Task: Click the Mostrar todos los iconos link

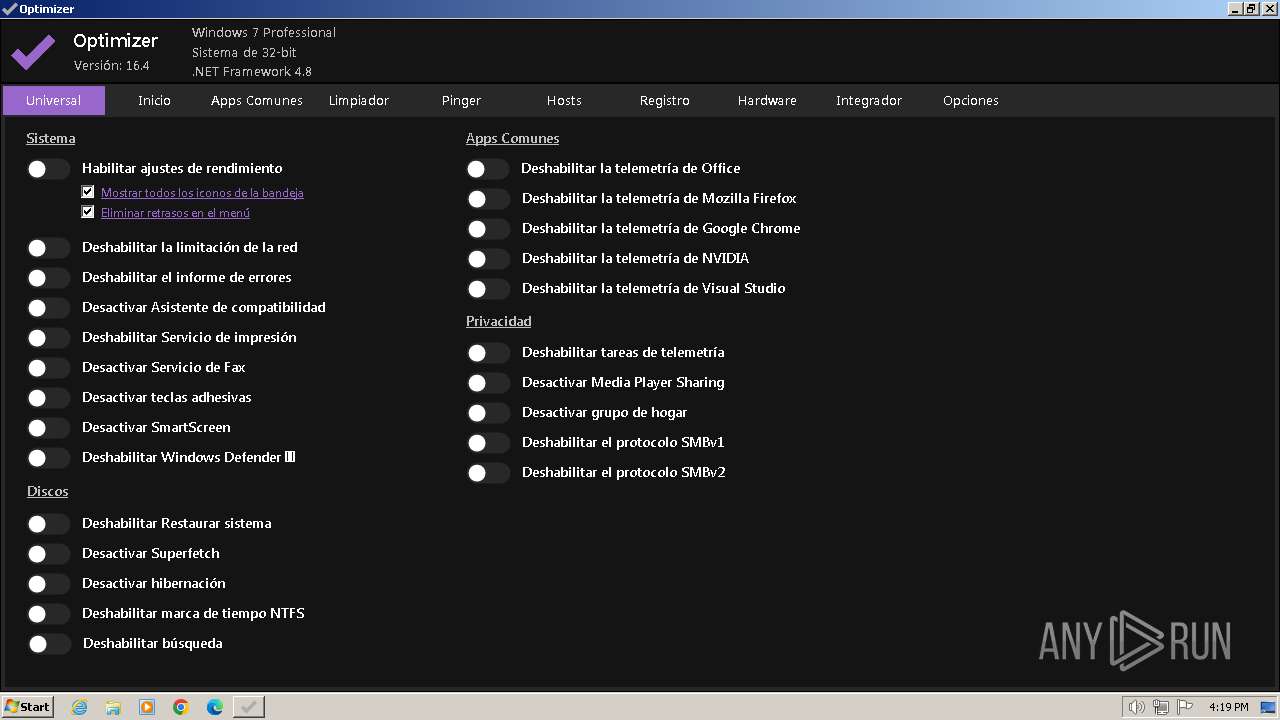Action: pos(202,193)
